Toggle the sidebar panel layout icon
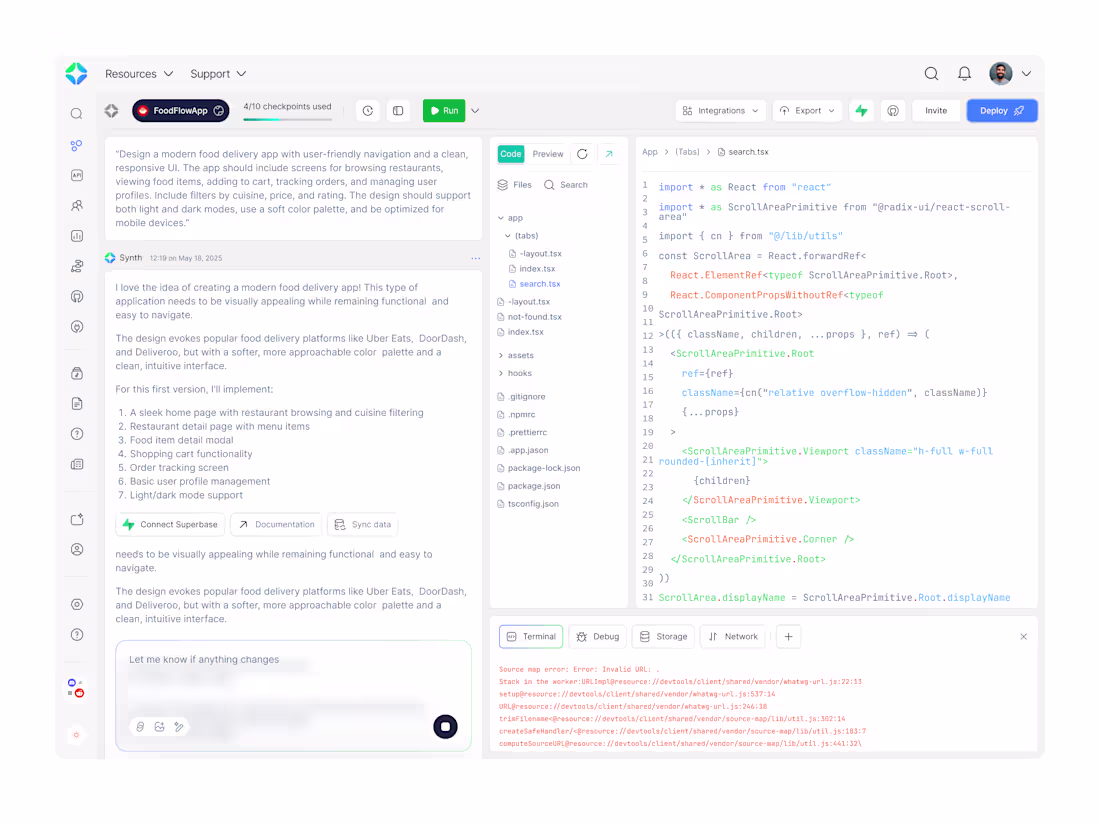This screenshot has width=1100, height=825. tap(398, 111)
